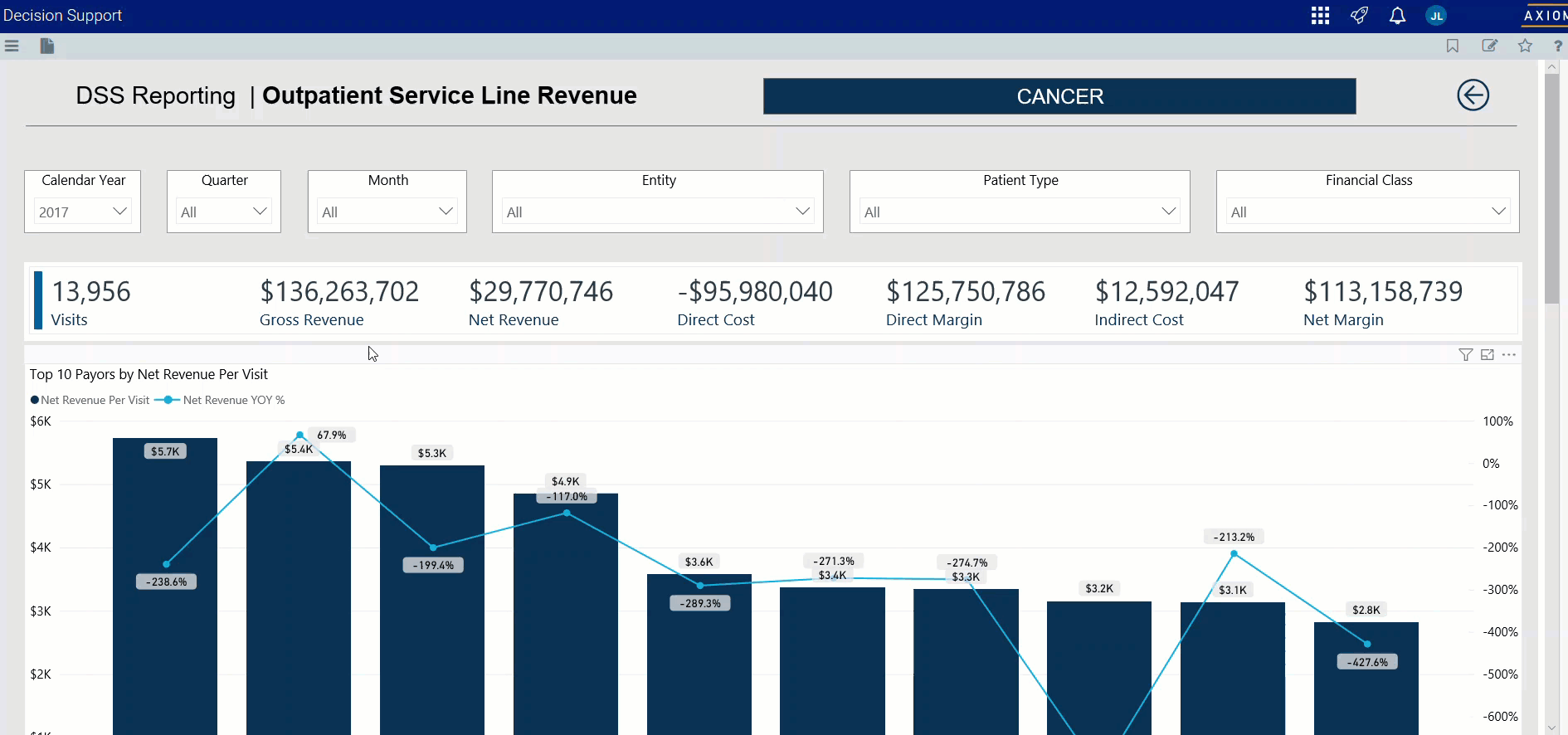Open the document file icon in the toolbar
This screenshot has width=1568, height=735.
47,46
